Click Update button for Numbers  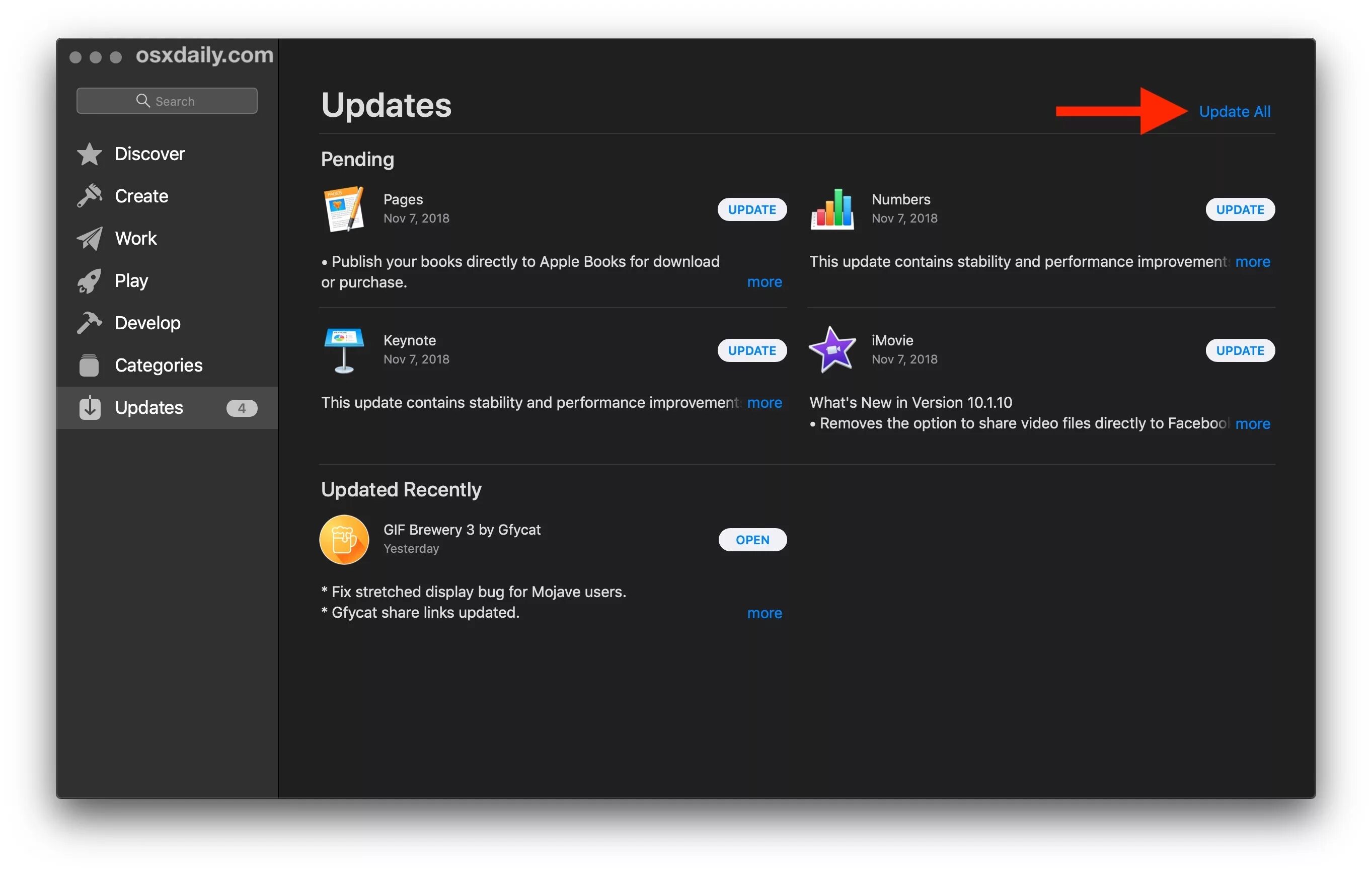pos(1237,209)
